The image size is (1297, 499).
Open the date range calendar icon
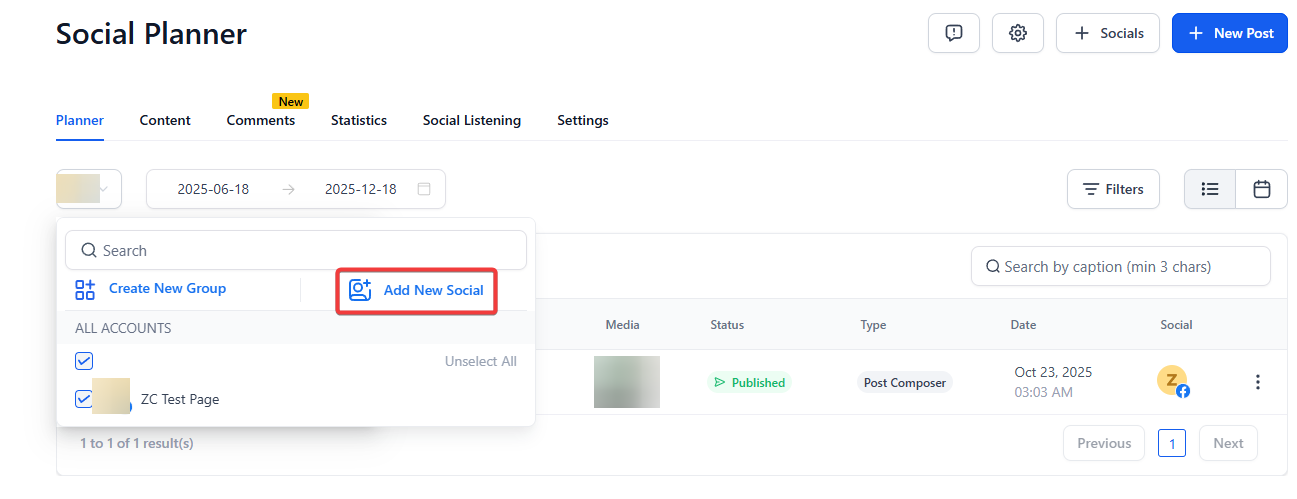click(424, 189)
